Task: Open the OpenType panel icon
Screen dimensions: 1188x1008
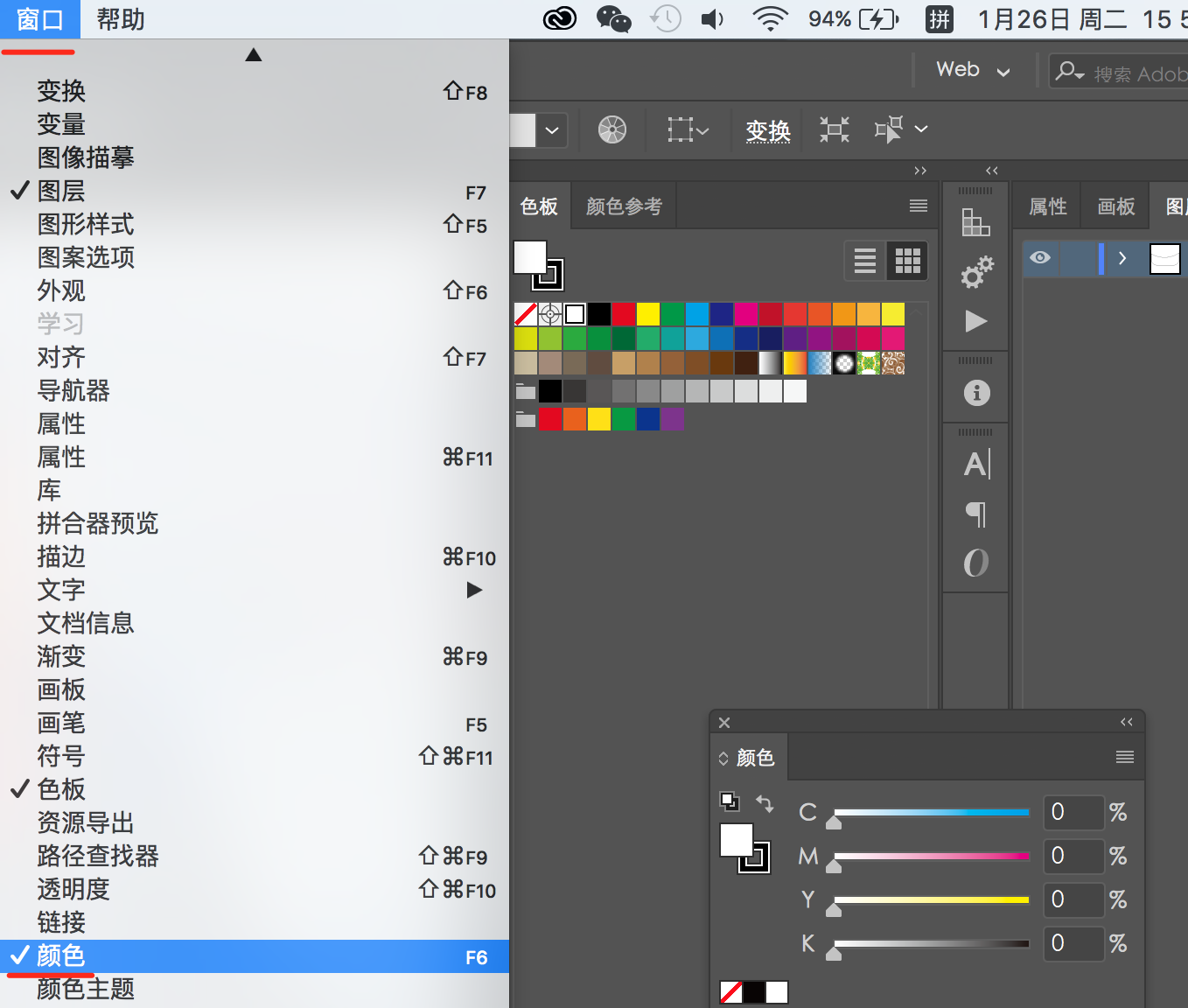Action: tap(976, 563)
